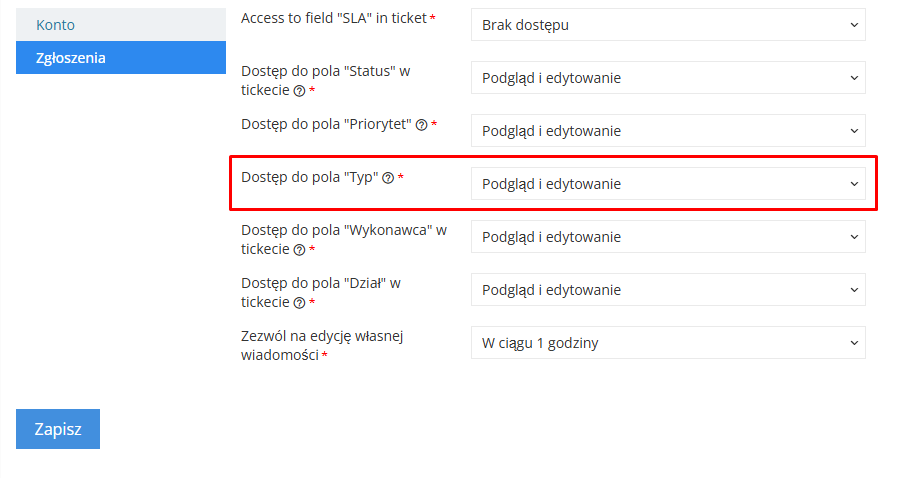This screenshot has height=478, width=899.
Task: Click the Access to field "SLA" label
Action: point(334,18)
